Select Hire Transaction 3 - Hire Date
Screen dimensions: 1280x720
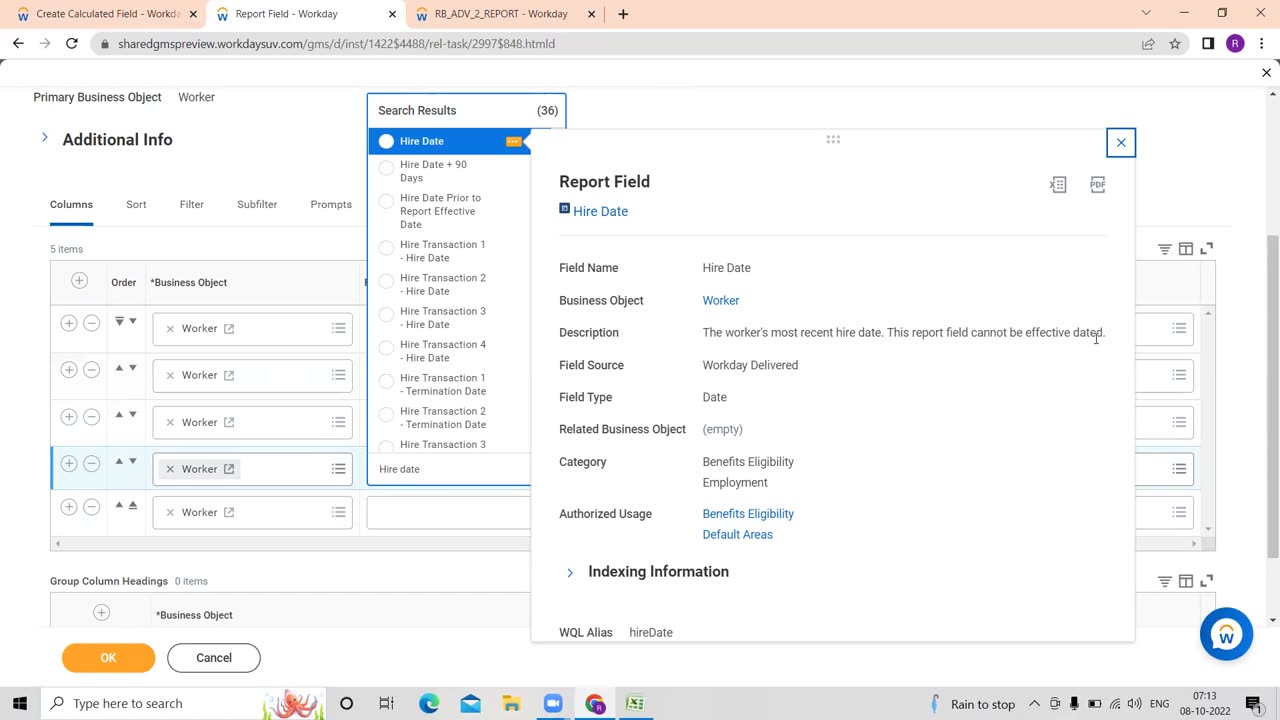click(x=387, y=314)
